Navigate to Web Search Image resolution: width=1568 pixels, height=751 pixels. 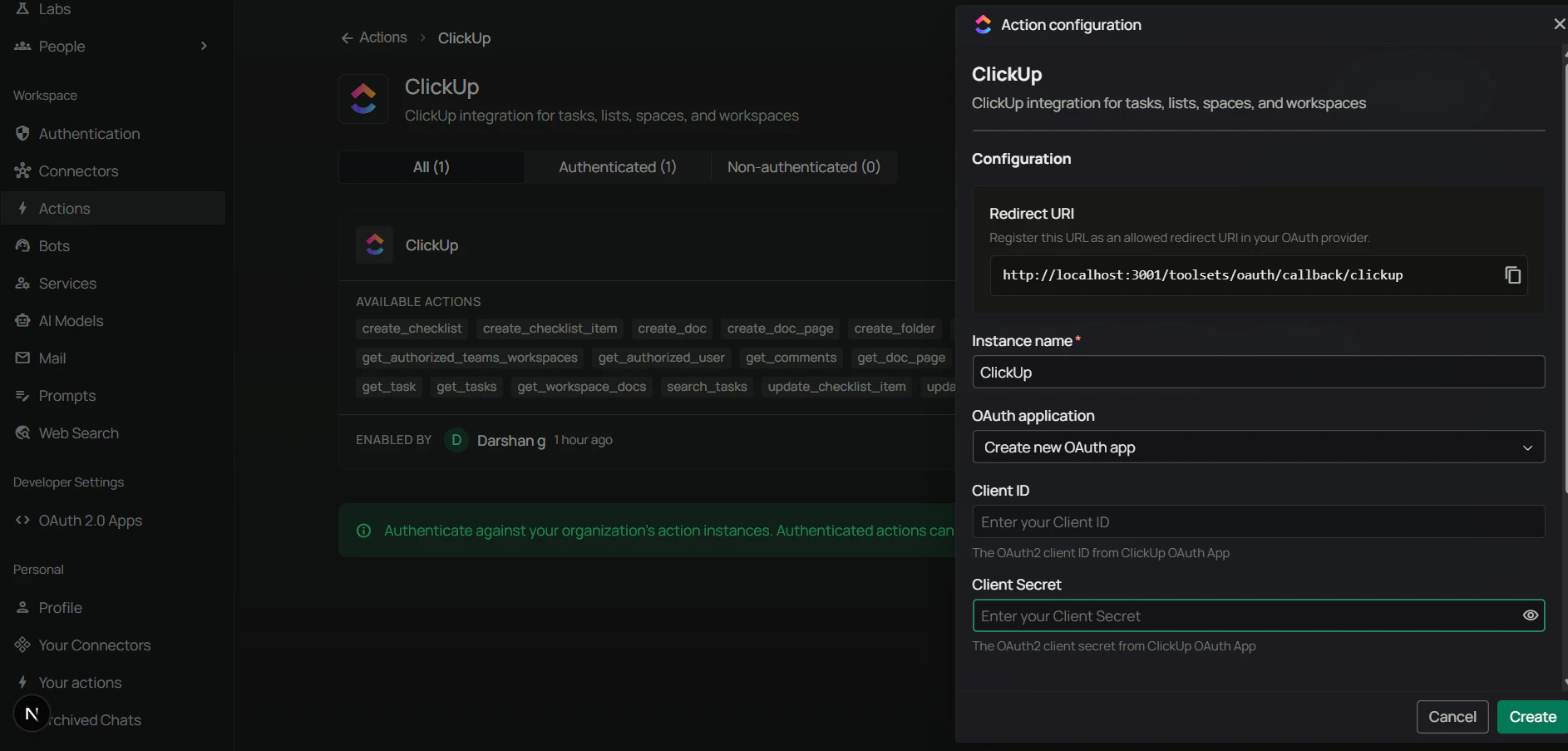coord(78,432)
